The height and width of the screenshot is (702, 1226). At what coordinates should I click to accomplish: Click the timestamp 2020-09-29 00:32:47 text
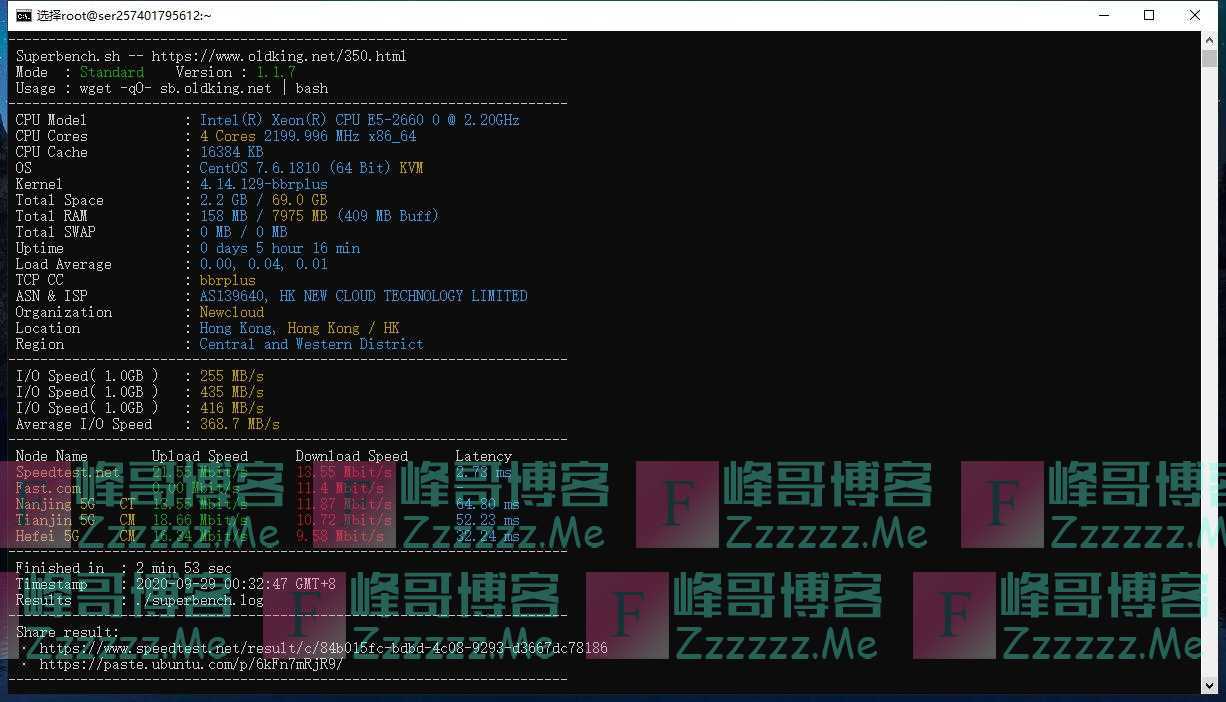coord(235,584)
